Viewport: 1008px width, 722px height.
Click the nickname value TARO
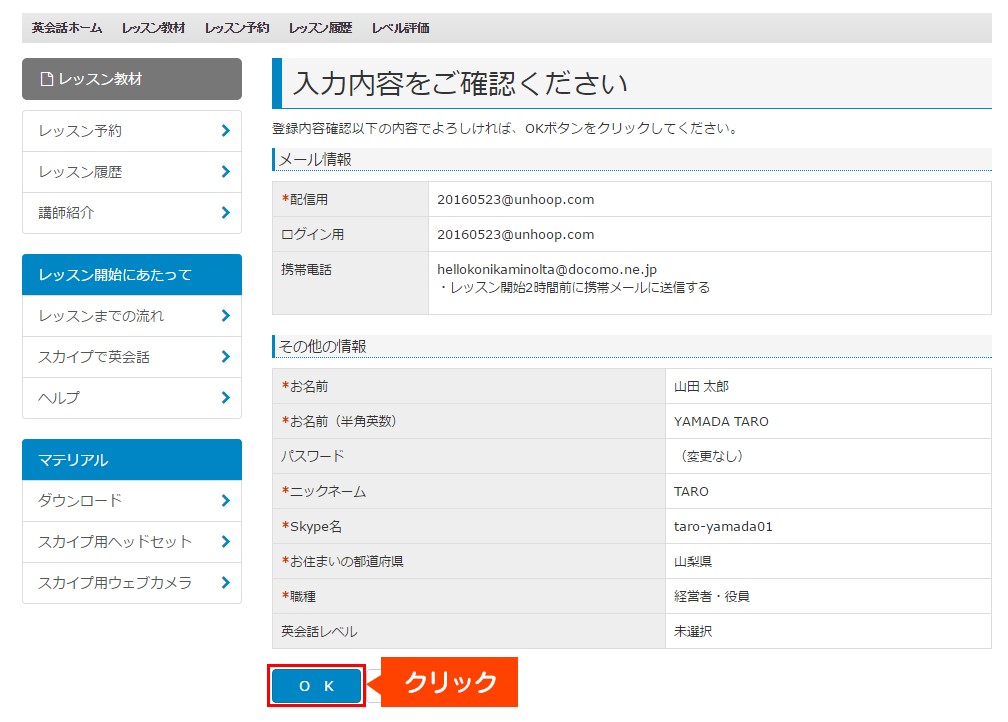(691, 492)
